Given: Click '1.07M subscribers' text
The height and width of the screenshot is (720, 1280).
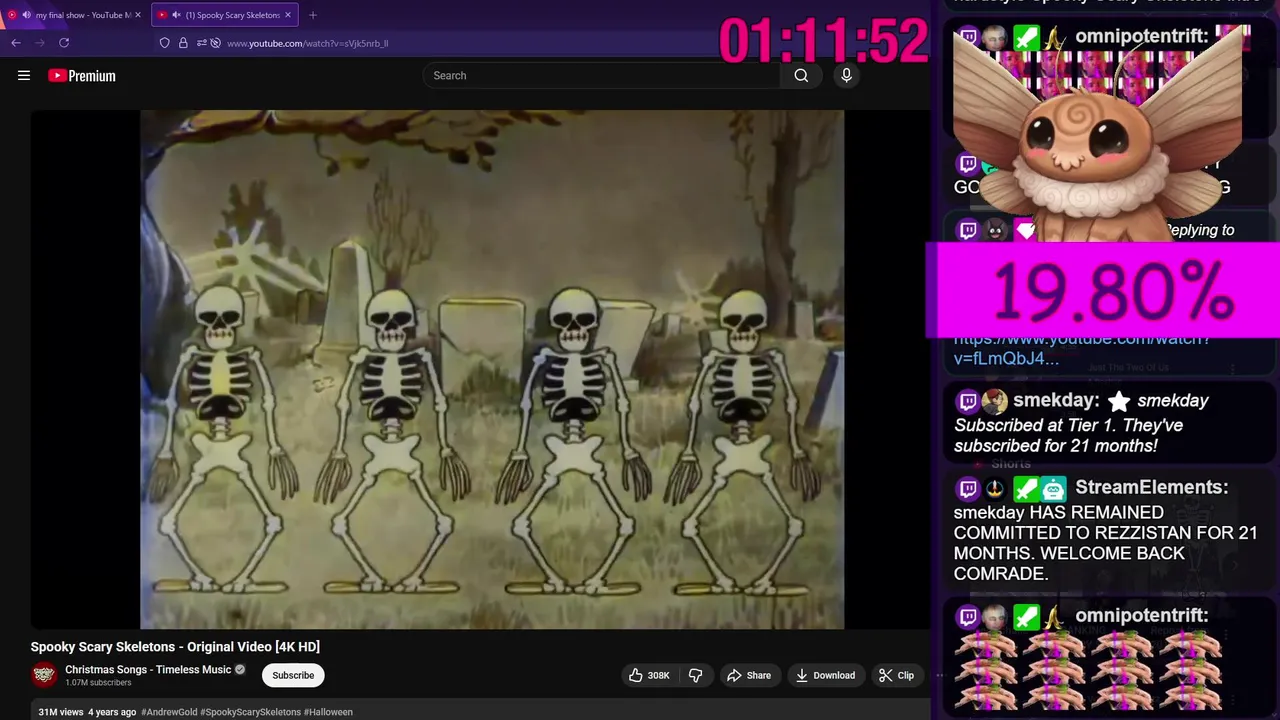Looking at the screenshot, I should [x=98, y=683].
